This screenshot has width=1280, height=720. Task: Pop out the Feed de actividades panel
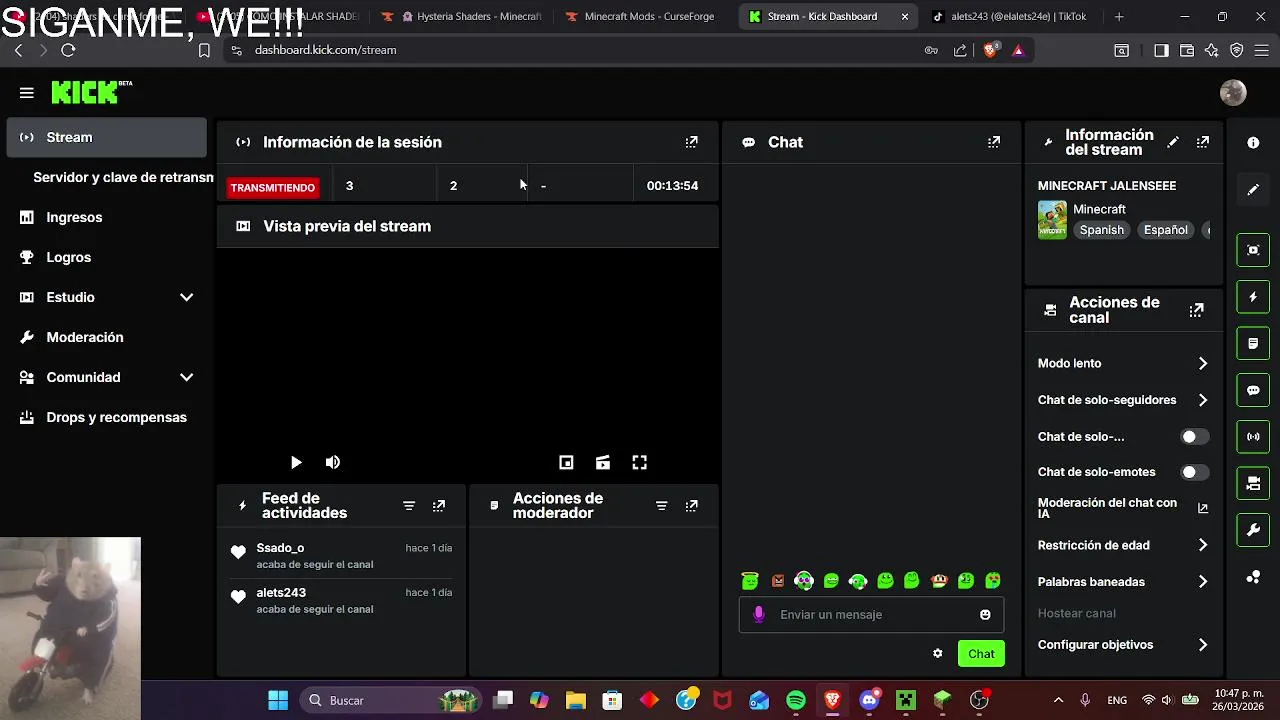439,506
